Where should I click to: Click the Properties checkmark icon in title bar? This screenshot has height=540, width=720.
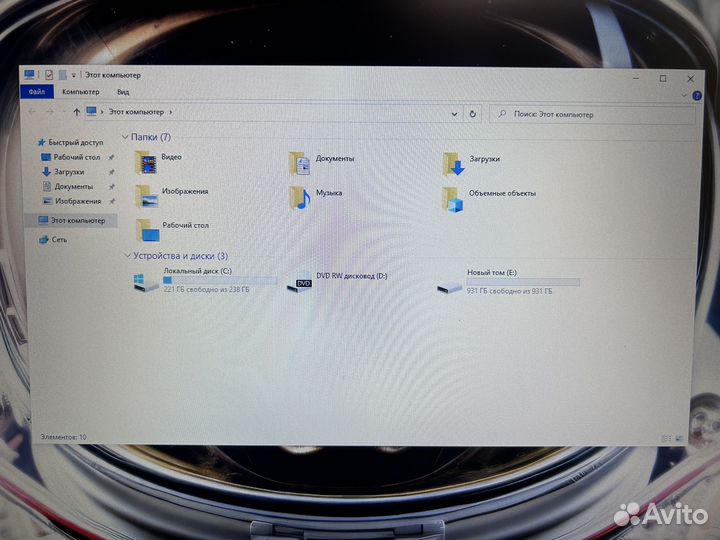[49, 74]
